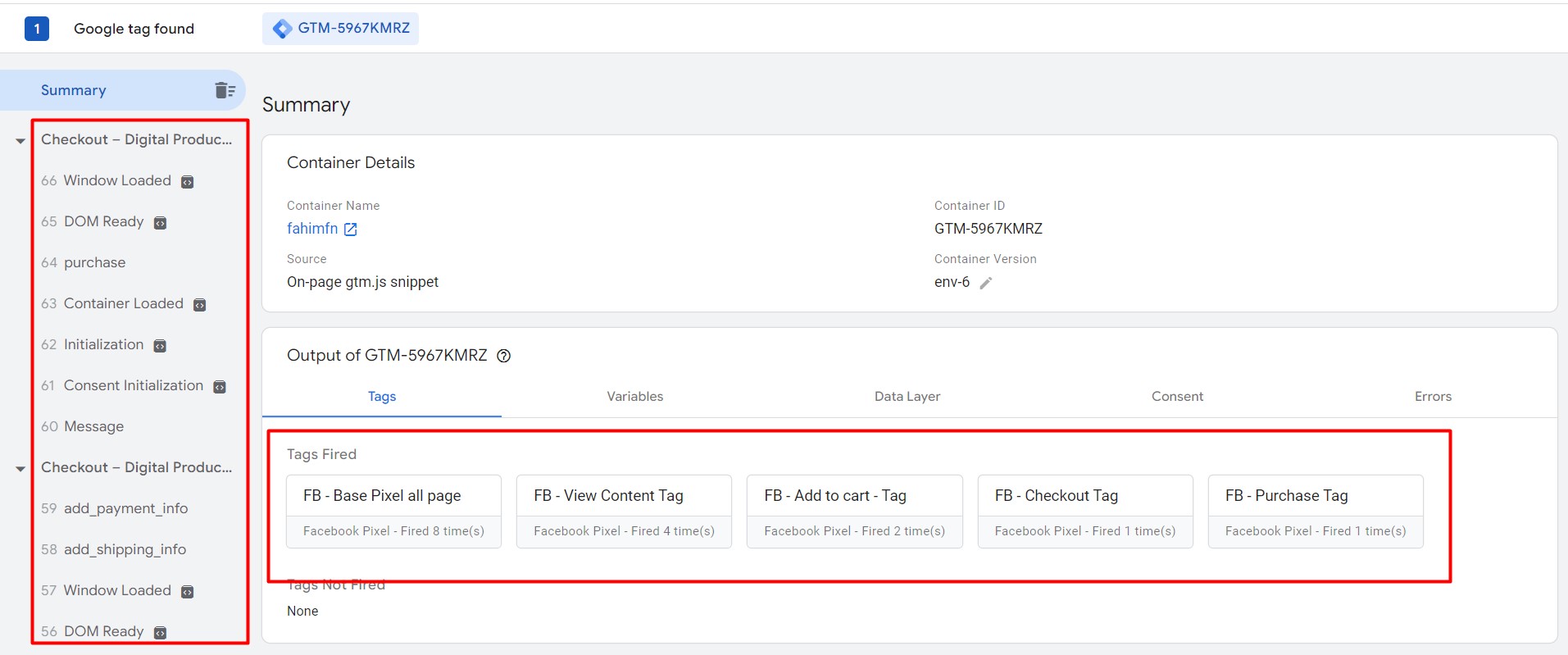The height and width of the screenshot is (655, 1568).
Task: Open the FB - Add to cart - Tag card
Action: [x=854, y=512]
